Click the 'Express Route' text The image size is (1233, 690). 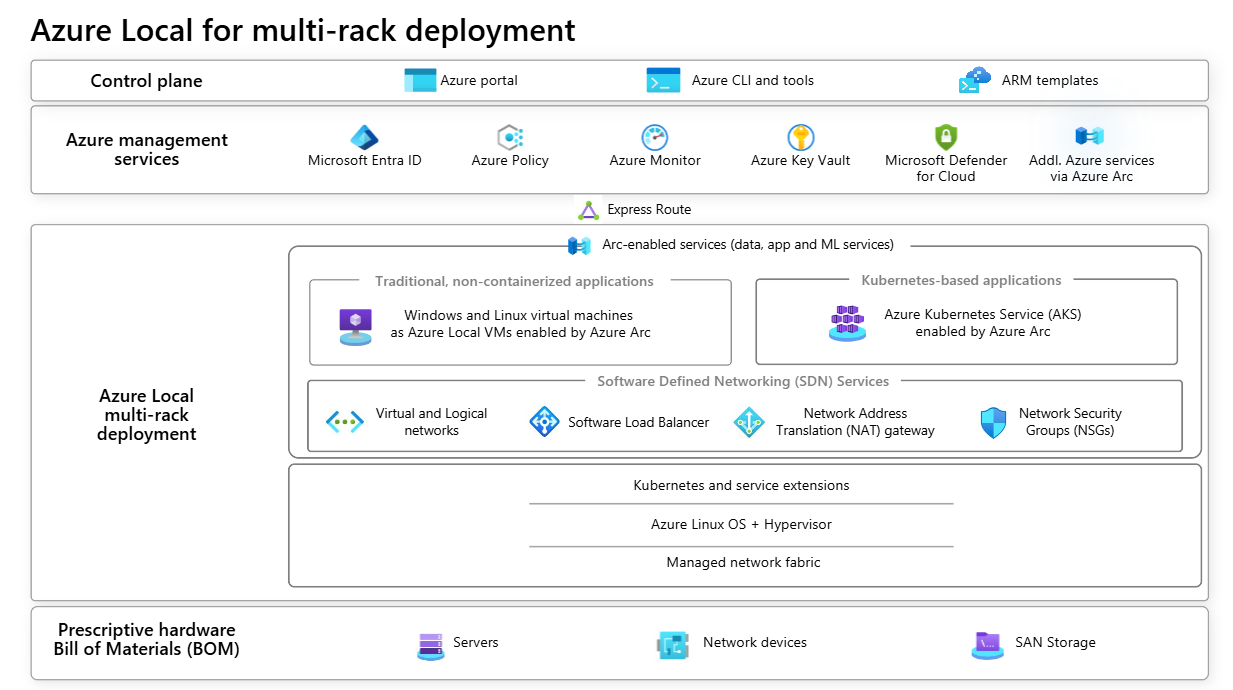tap(649, 210)
